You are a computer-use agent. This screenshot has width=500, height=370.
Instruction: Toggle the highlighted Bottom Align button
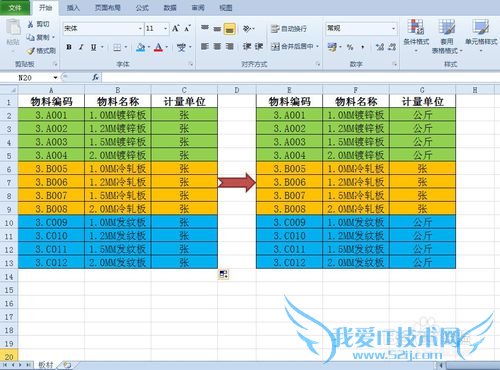(x=230, y=29)
